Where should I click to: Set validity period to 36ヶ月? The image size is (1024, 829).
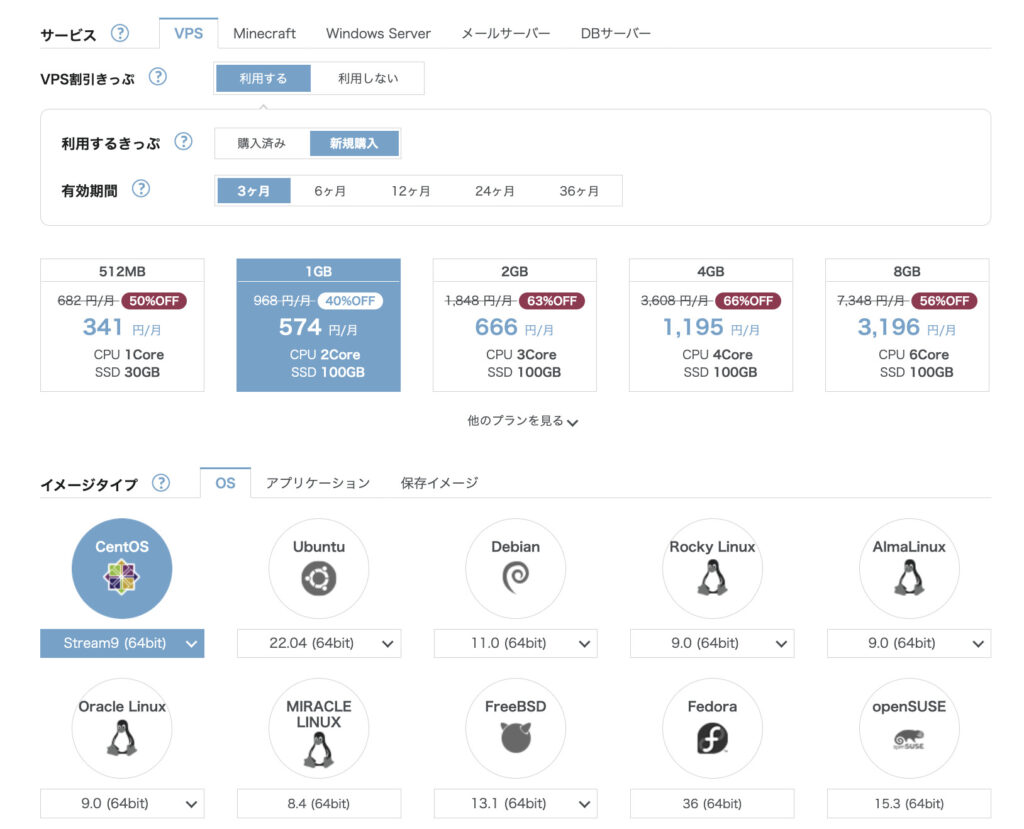[x=579, y=191]
